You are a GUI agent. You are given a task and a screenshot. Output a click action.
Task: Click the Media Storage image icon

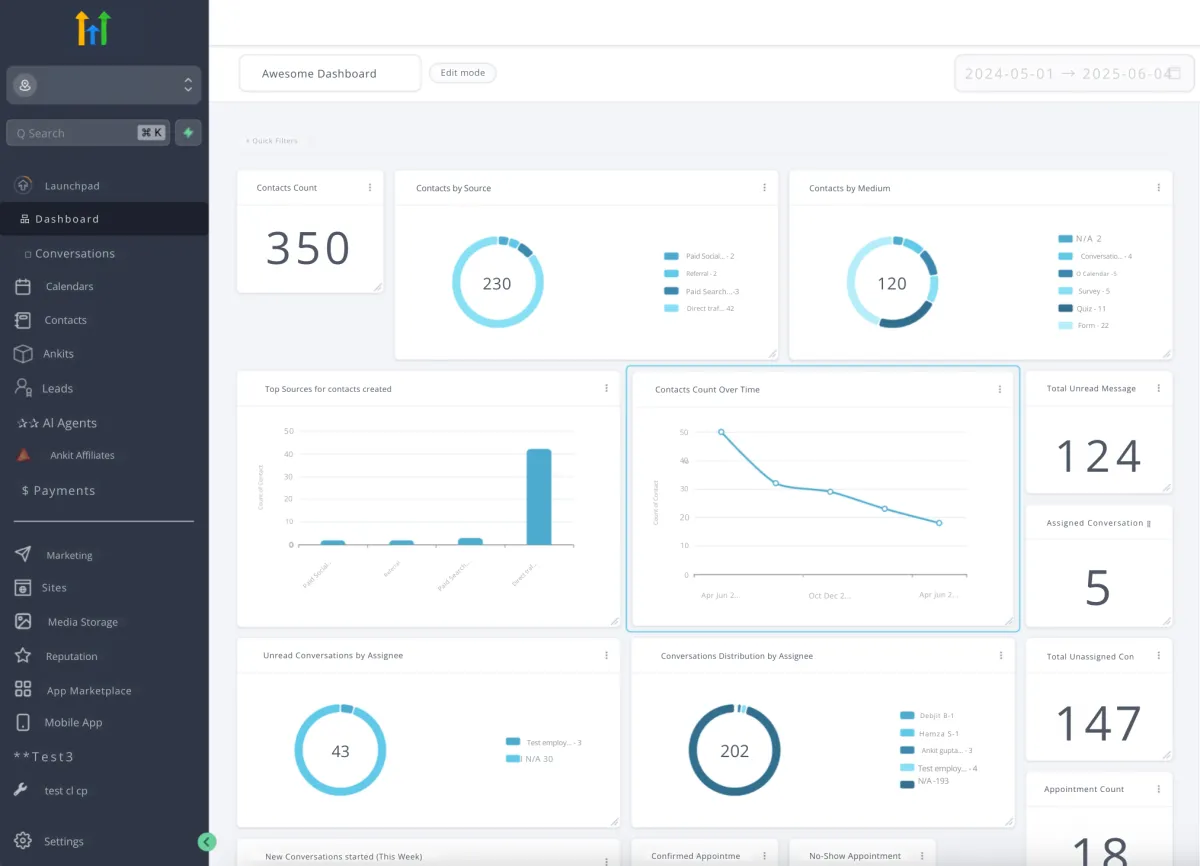pyautogui.click(x=23, y=621)
